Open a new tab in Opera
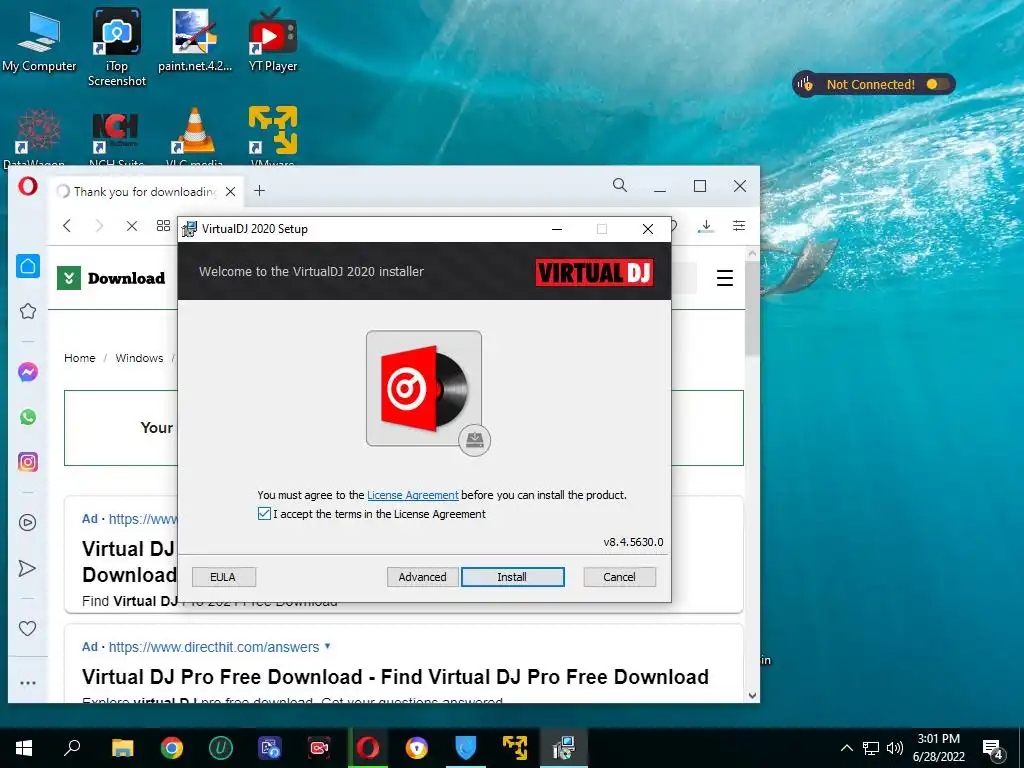The width and height of the screenshot is (1024, 768). [259, 190]
